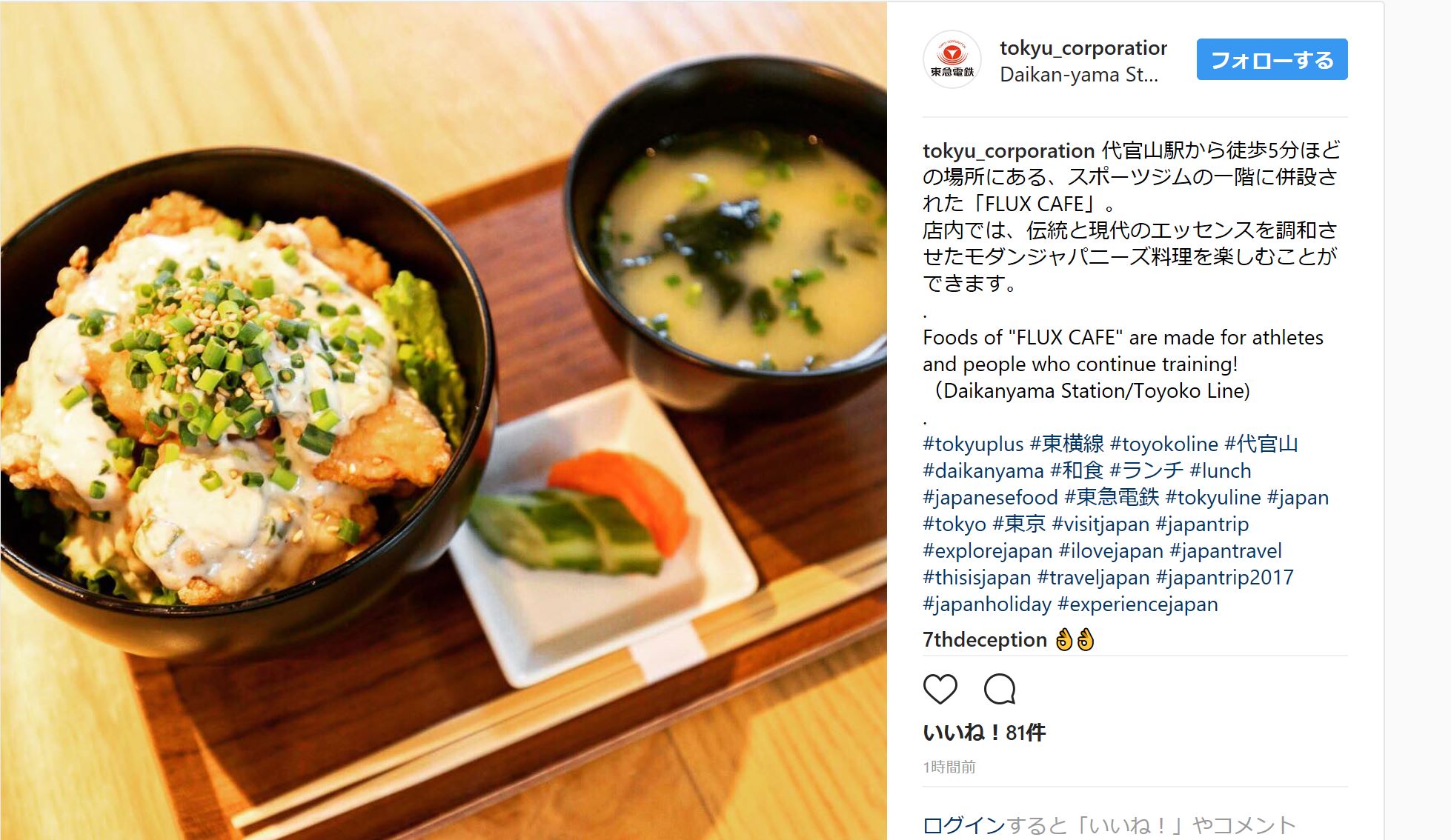The image size is (1451, 840).
Task: Open the tokyu_corporation username in the header
Action: 1083,48
